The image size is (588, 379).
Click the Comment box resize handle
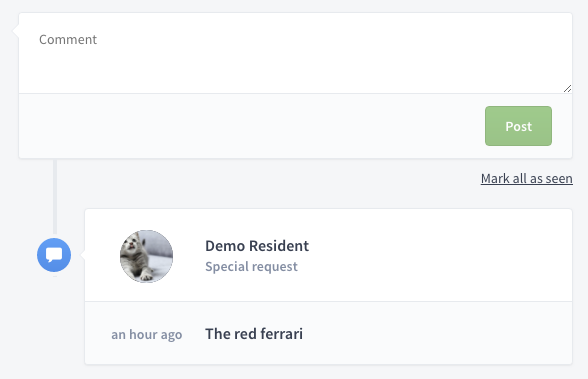[567, 88]
